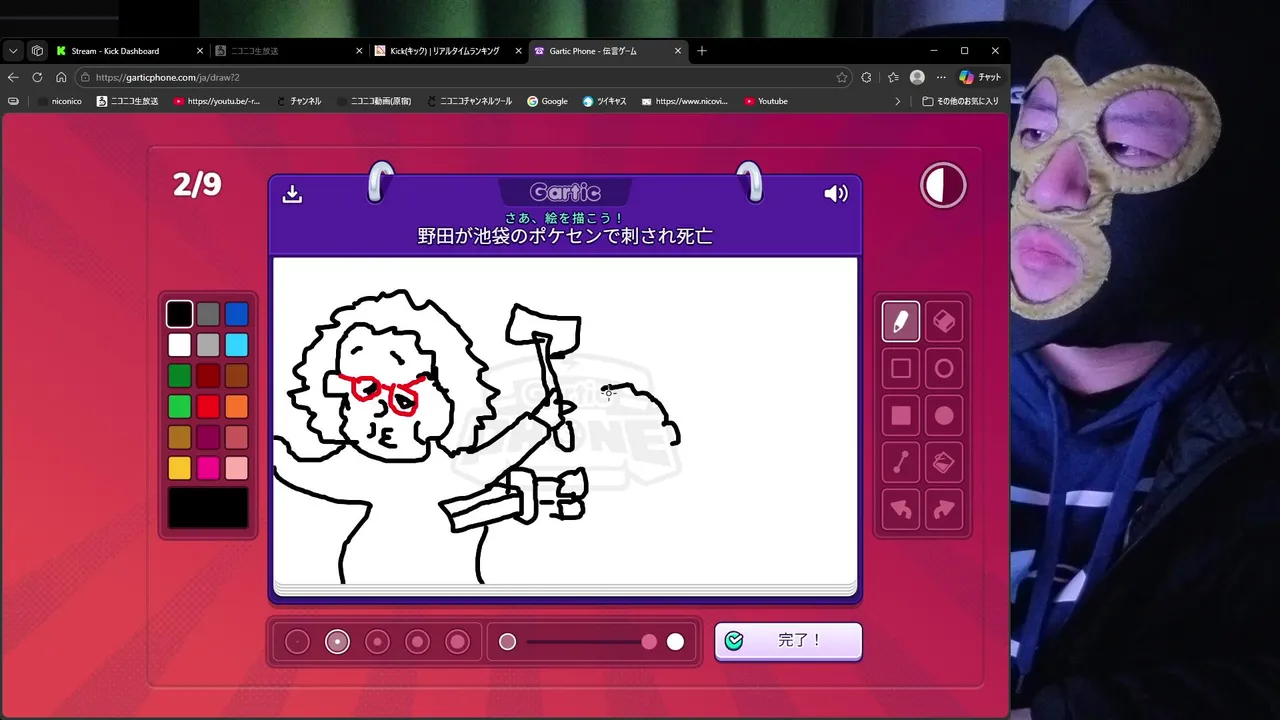Pick the dark green color swatch
1280x720 pixels.
click(179, 376)
